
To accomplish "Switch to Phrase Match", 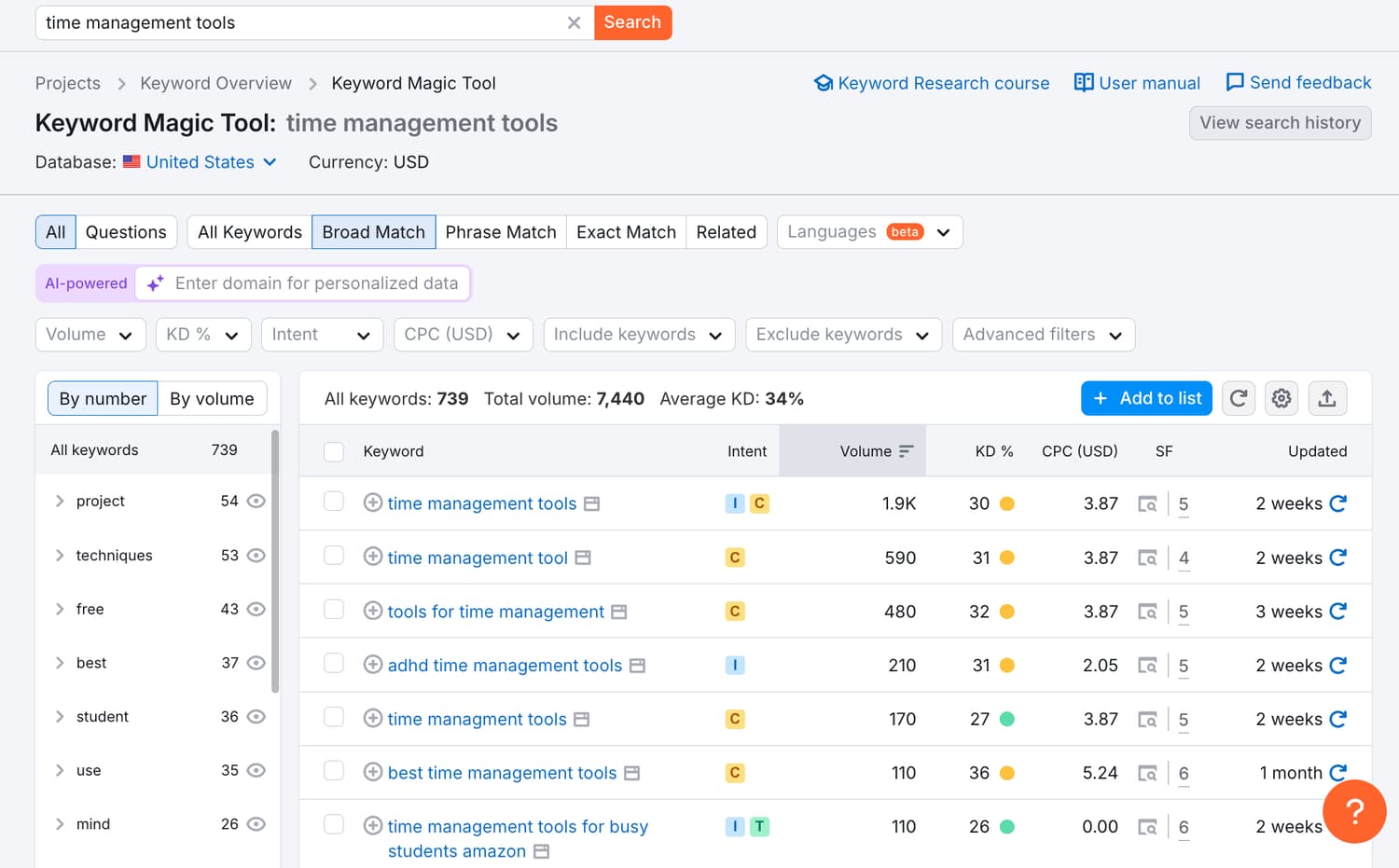I will tap(501, 232).
